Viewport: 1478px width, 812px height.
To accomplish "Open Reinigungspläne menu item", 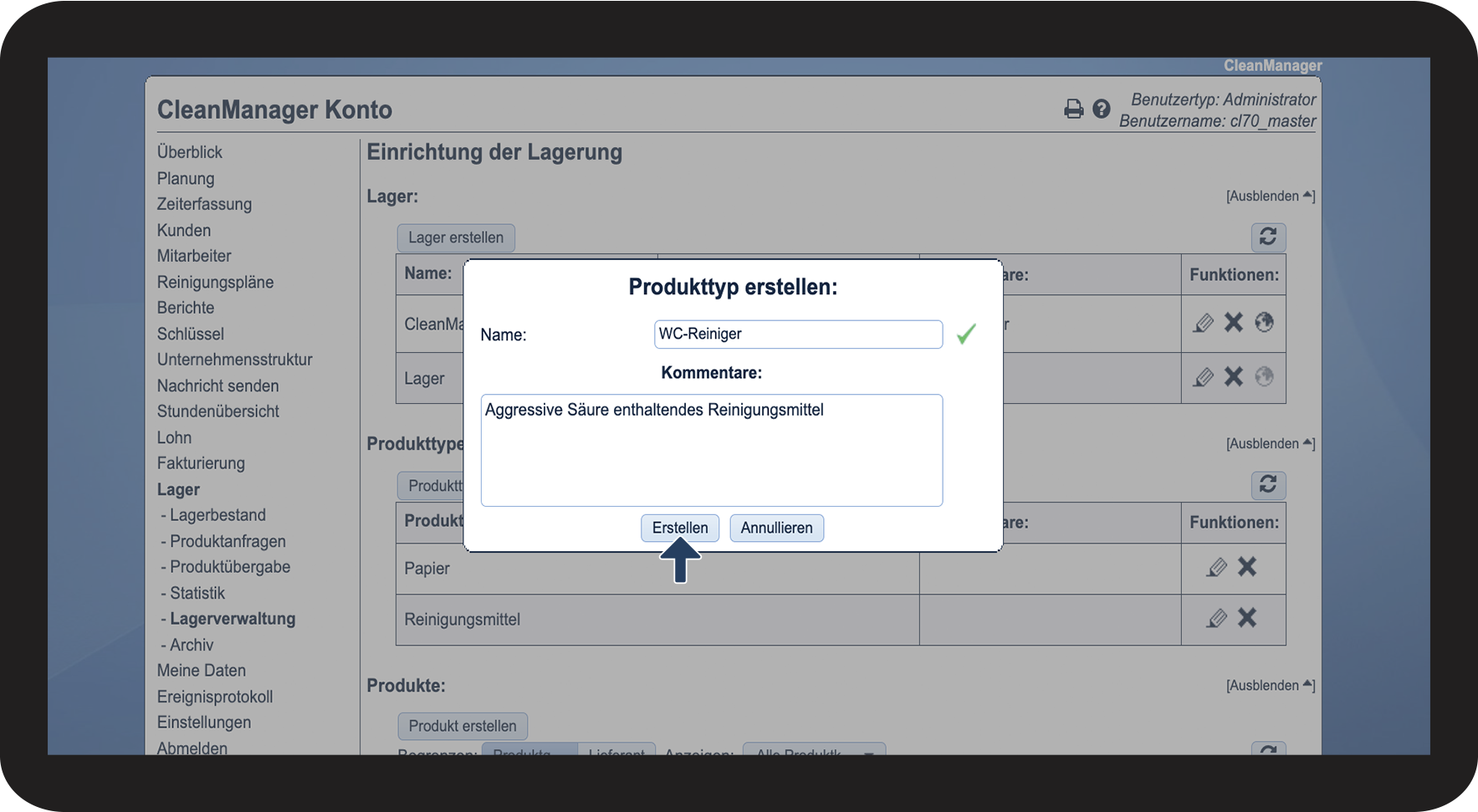I will click(215, 282).
